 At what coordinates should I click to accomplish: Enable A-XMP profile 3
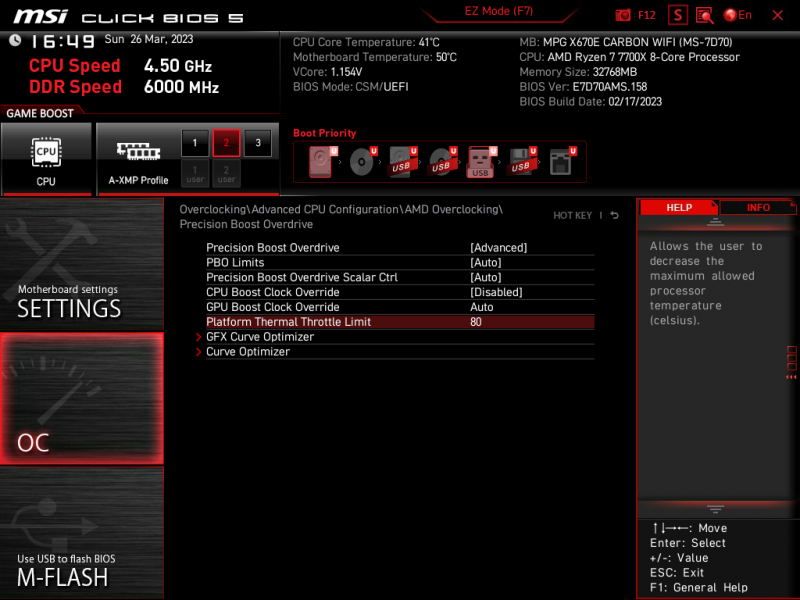pyautogui.click(x=258, y=143)
